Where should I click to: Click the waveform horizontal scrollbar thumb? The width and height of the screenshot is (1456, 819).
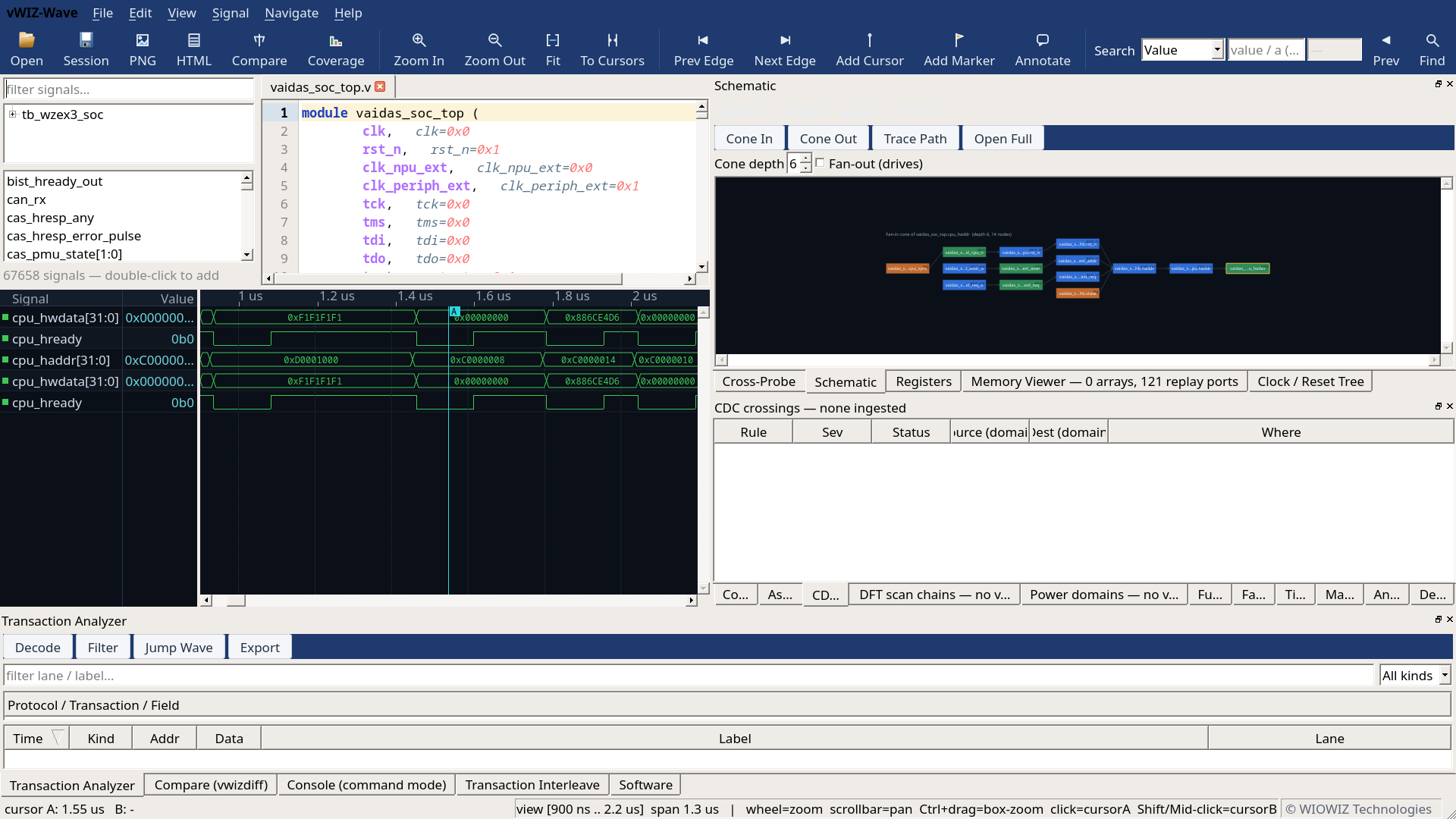coord(236,601)
